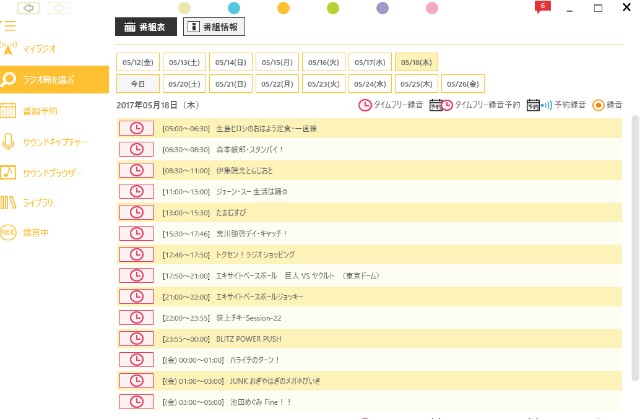Open the red notification badge showing 6
Image resolution: width=640 pixels, height=419 pixels.
pos(542,7)
